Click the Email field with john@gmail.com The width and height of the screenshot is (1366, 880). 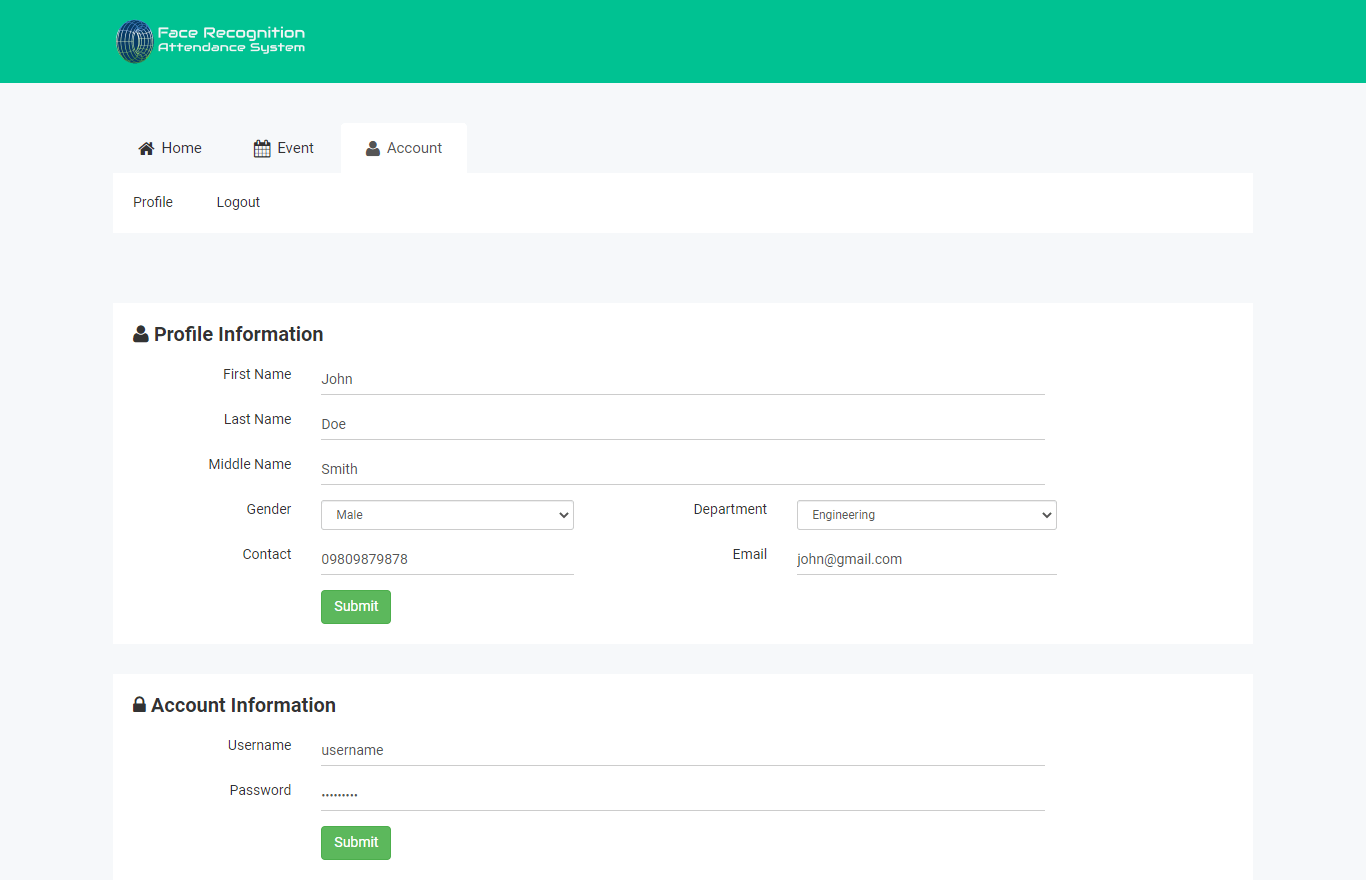[x=927, y=559]
